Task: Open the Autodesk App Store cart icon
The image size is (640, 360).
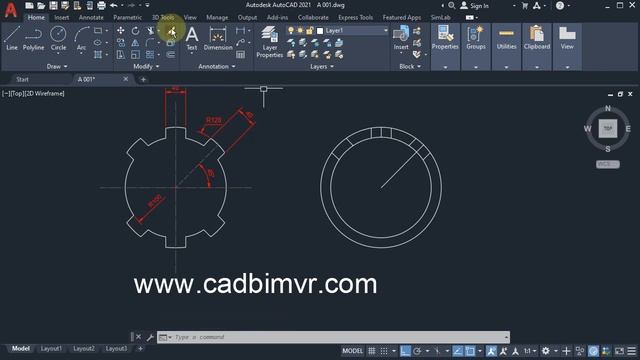Action: pos(525,6)
